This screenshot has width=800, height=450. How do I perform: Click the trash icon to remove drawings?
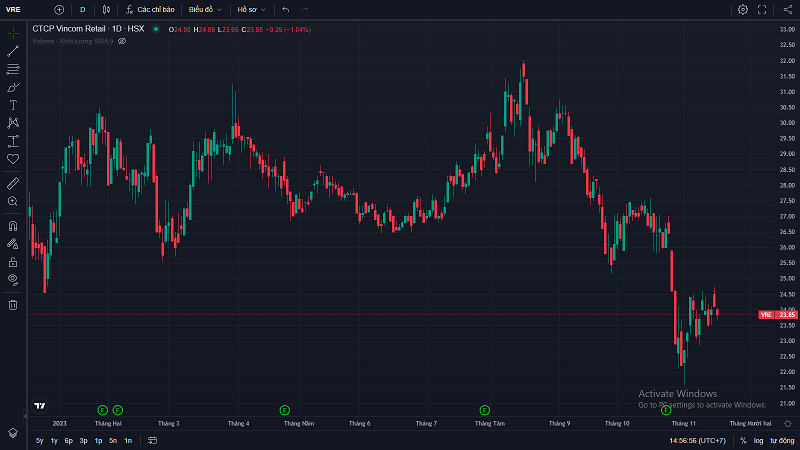(13, 304)
